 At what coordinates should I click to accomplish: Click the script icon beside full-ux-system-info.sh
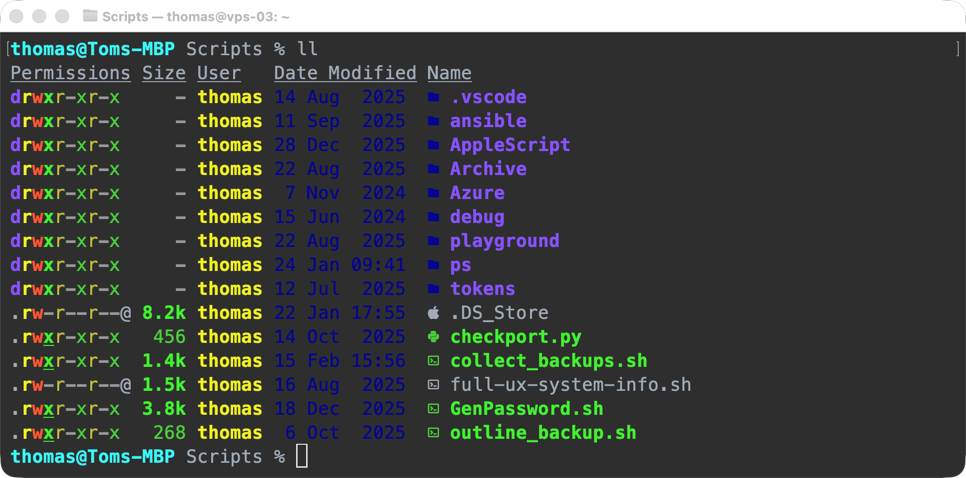pos(433,385)
